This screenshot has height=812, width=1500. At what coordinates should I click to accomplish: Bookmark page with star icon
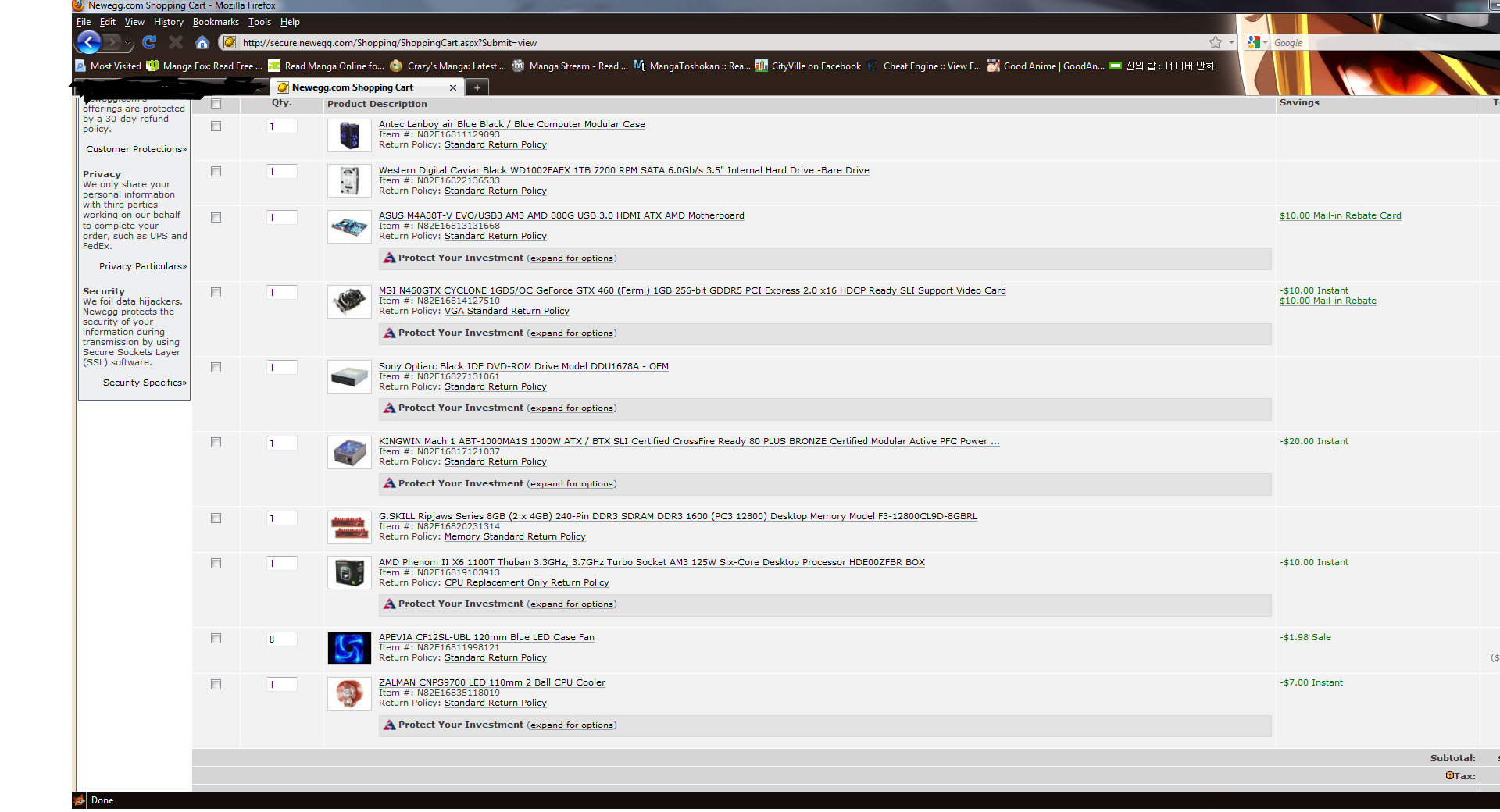[x=1215, y=43]
